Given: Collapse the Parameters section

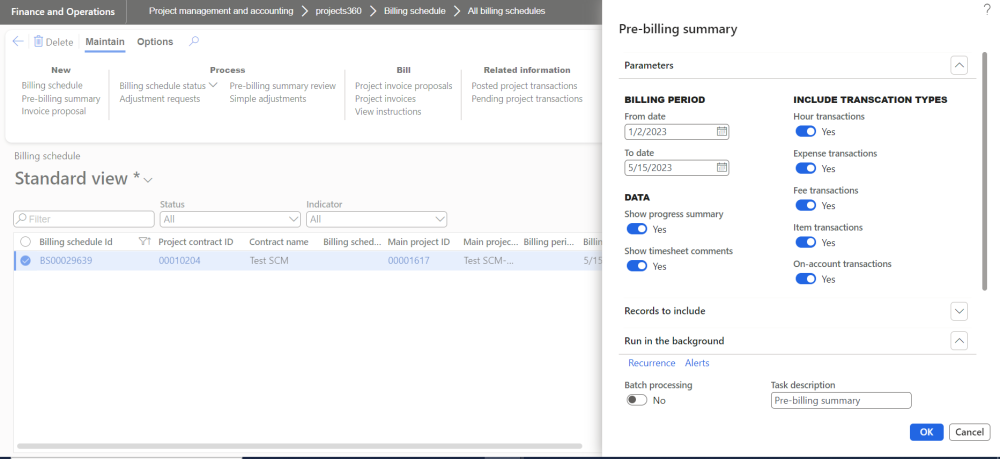Looking at the screenshot, I should pyautogui.click(x=959, y=65).
